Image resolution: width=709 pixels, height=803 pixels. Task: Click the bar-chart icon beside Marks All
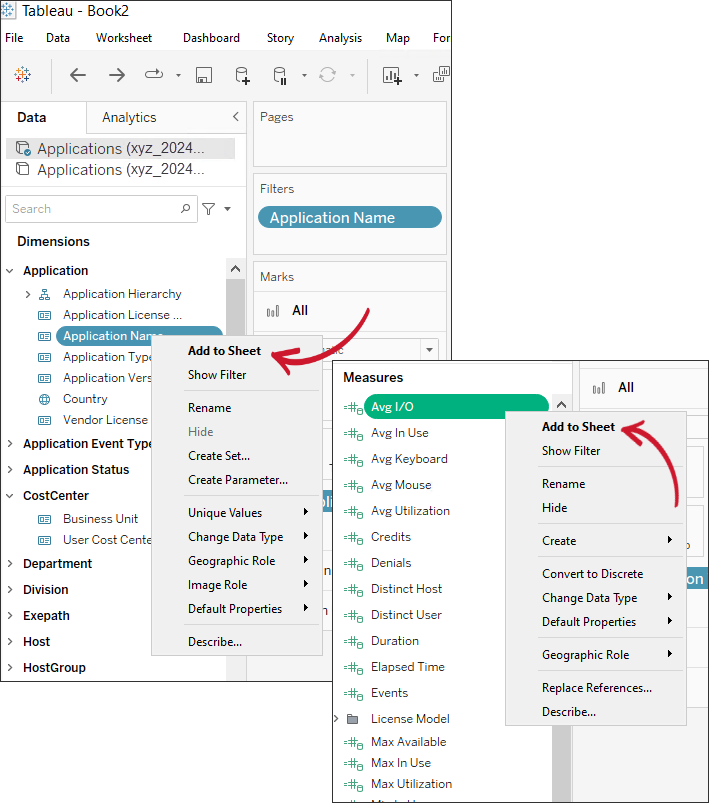[273, 311]
